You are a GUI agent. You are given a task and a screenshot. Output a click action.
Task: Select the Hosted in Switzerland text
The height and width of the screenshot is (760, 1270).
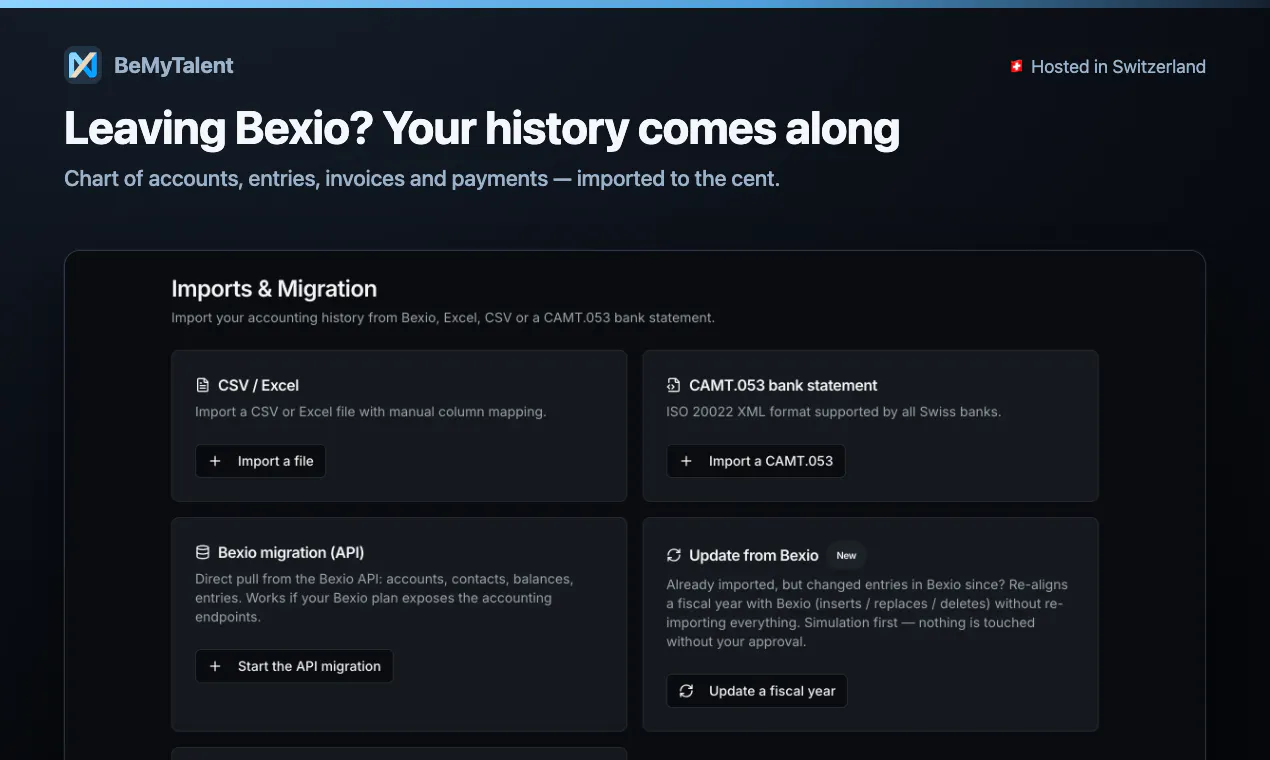(x=1118, y=67)
